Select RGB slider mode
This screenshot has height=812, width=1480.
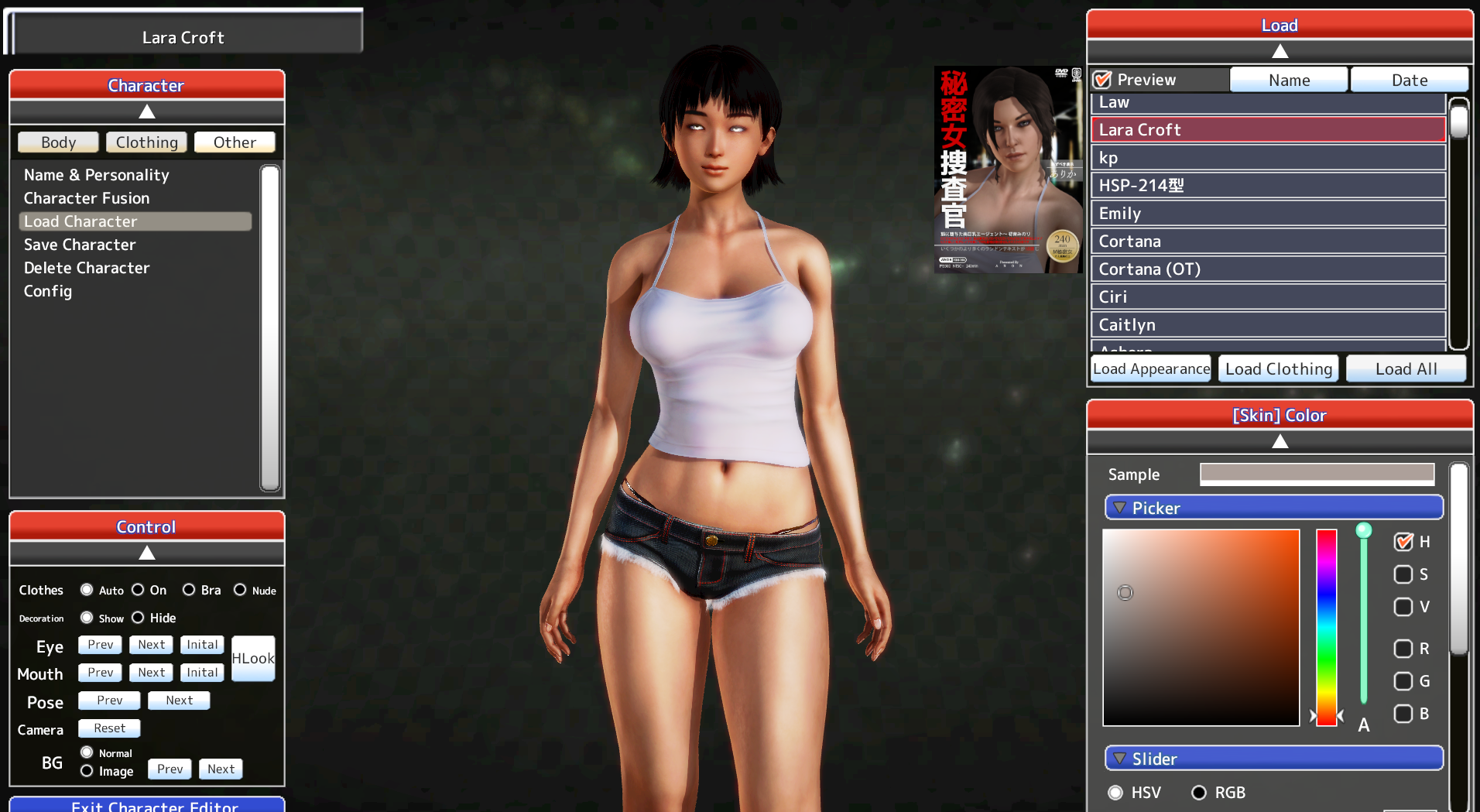pyautogui.click(x=1199, y=793)
